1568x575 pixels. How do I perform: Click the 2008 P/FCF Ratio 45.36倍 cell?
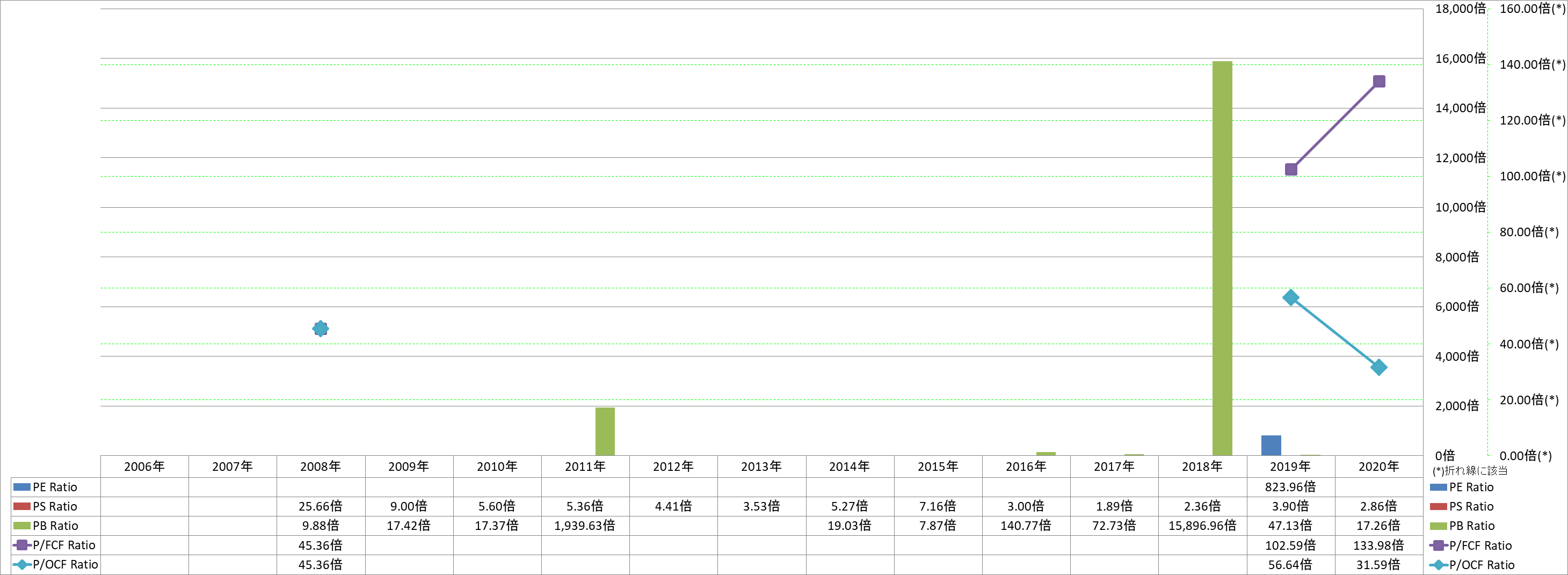point(321,545)
